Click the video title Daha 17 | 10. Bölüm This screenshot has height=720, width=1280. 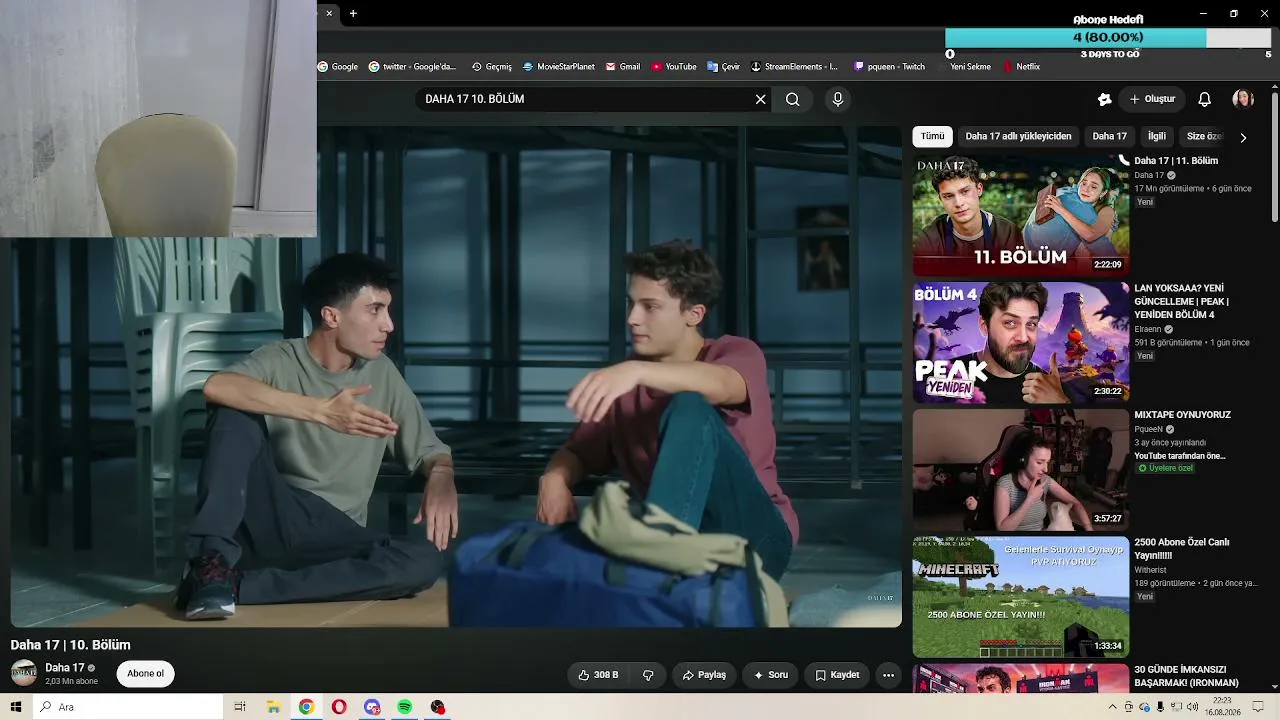[x=70, y=645]
